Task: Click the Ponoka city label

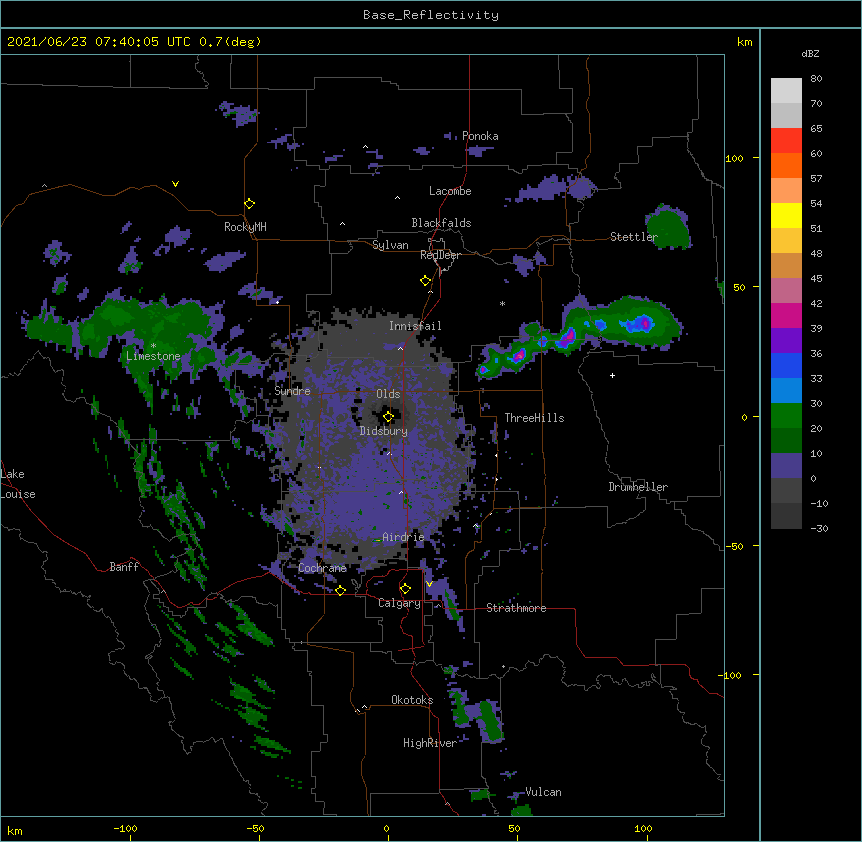Action: (x=480, y=136)
